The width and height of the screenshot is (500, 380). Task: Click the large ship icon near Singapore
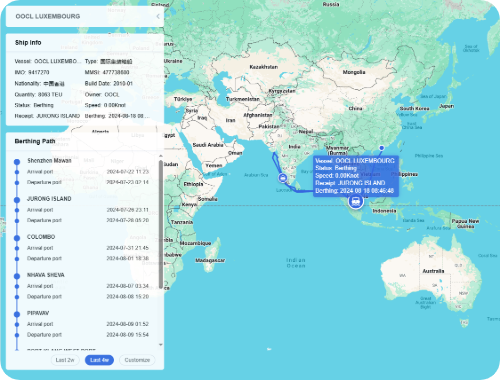[356, 201]
